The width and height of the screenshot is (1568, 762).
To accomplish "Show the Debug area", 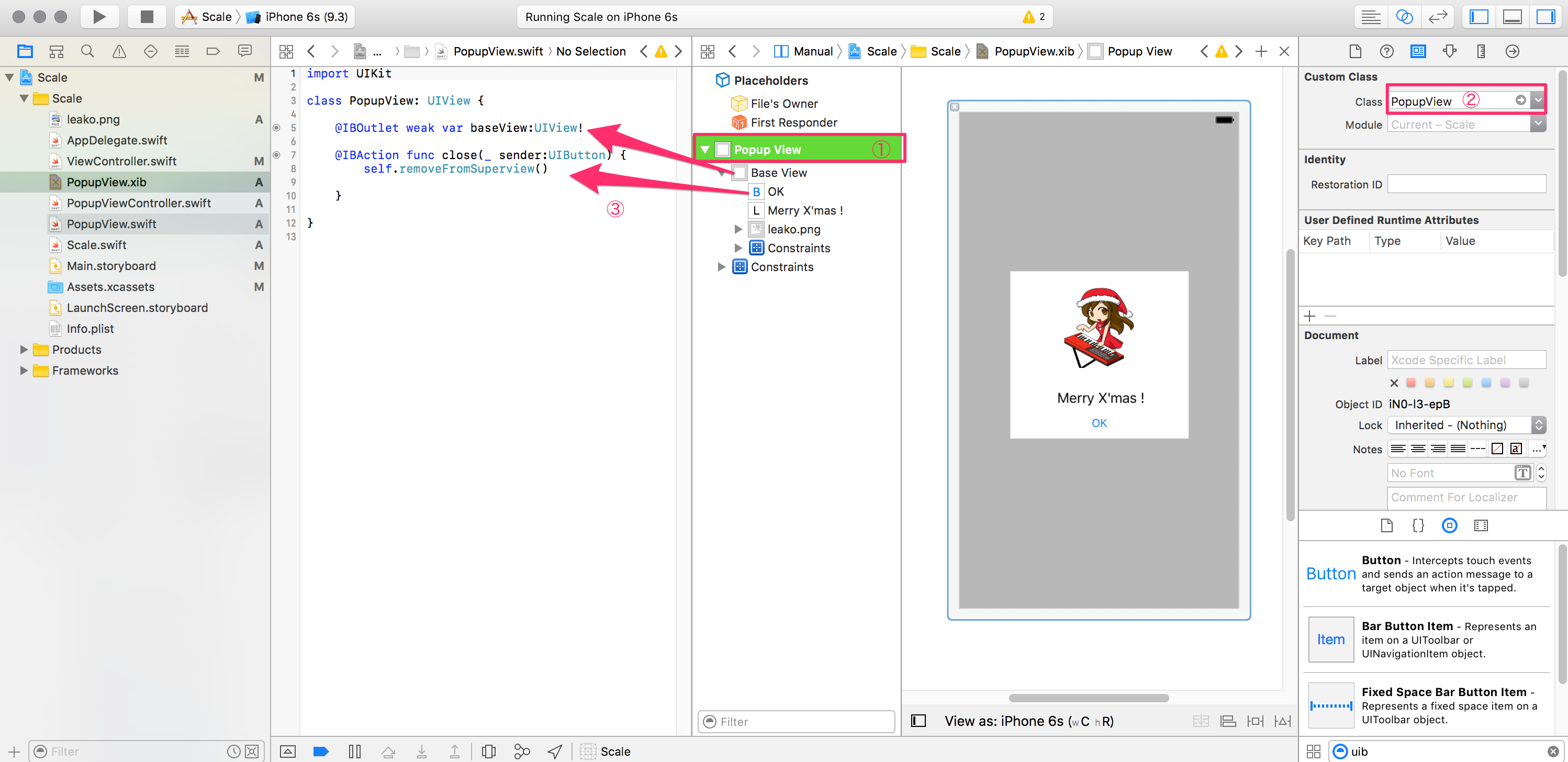I will [x=1512, y=16].
